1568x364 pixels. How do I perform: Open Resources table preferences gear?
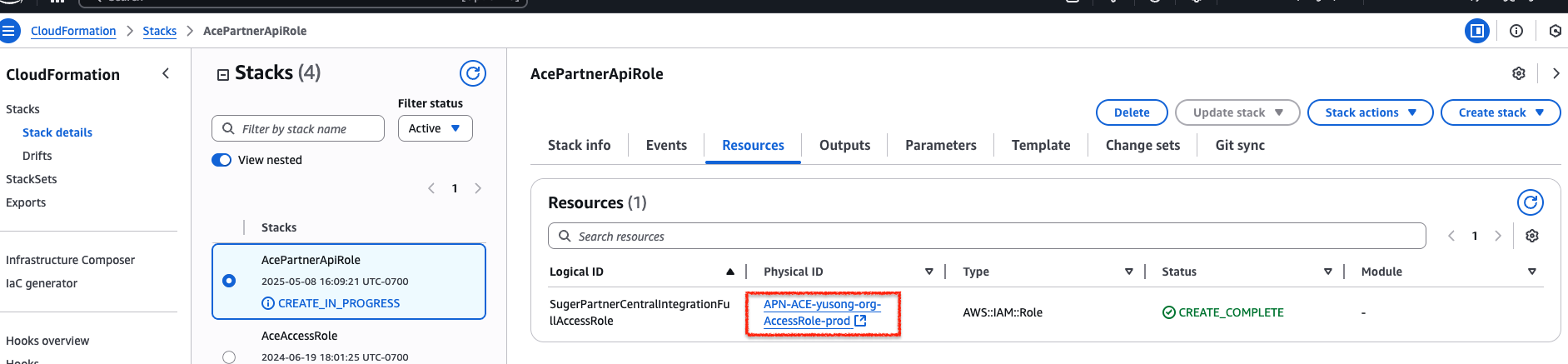(1531, 236)
